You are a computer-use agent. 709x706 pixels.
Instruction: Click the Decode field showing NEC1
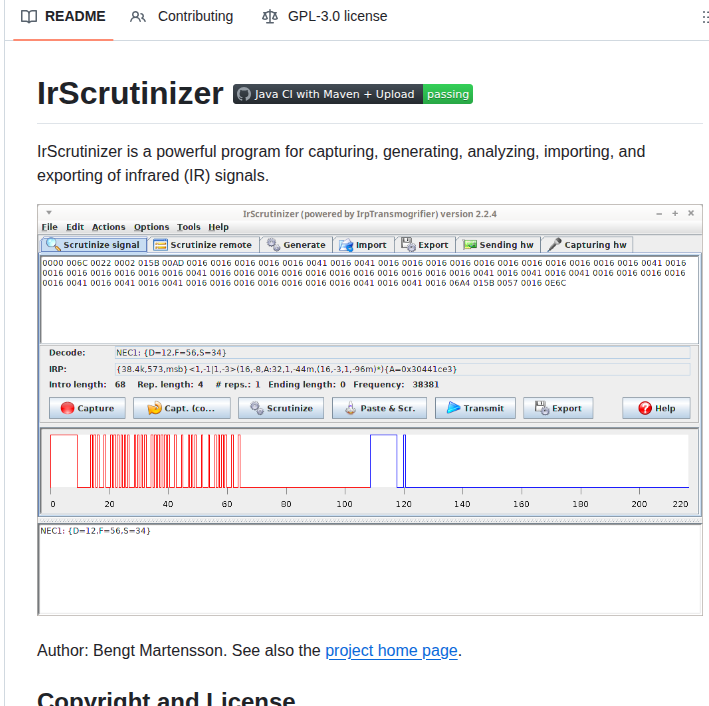(x=402, y=353)
